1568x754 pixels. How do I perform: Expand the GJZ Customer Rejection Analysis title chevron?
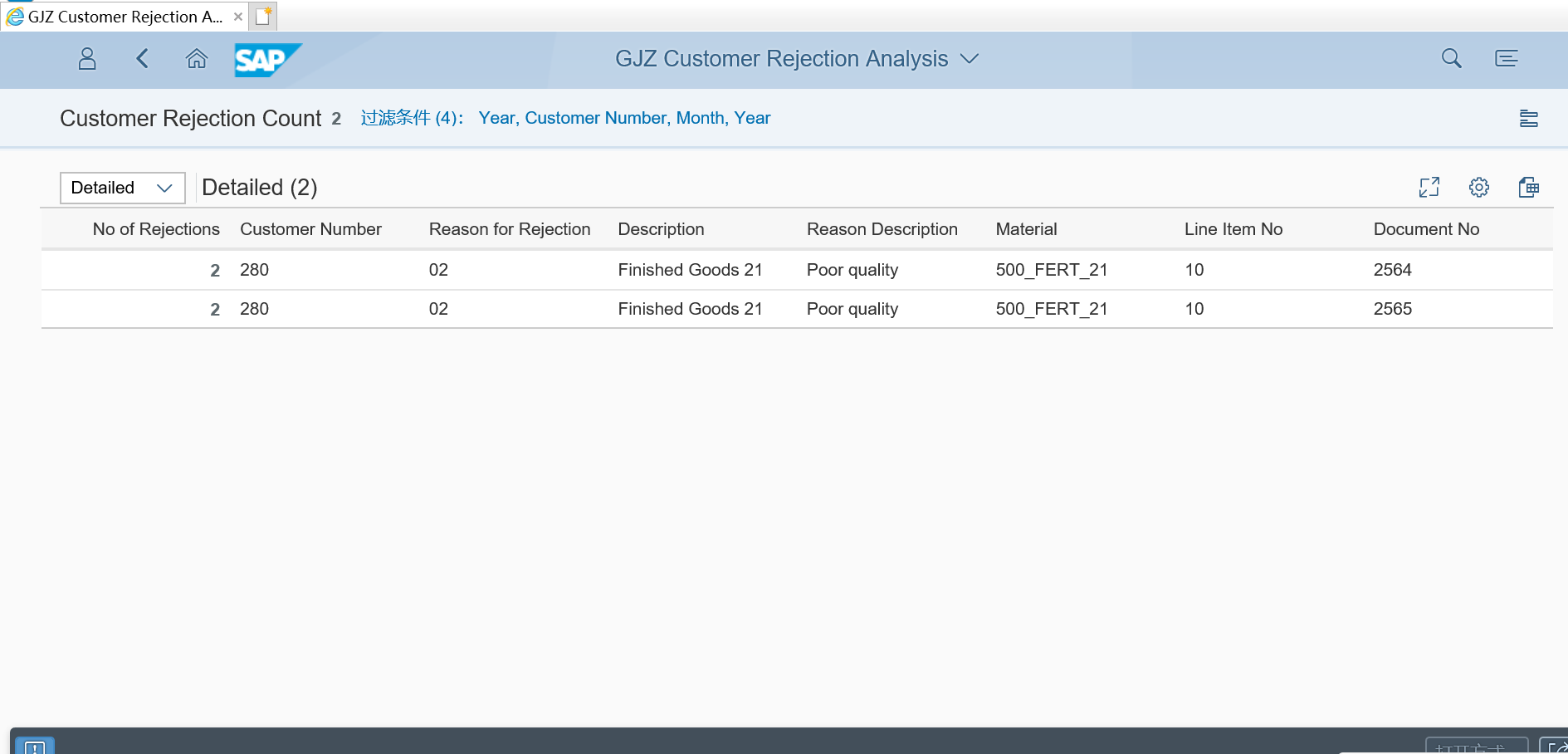(970, 59)
